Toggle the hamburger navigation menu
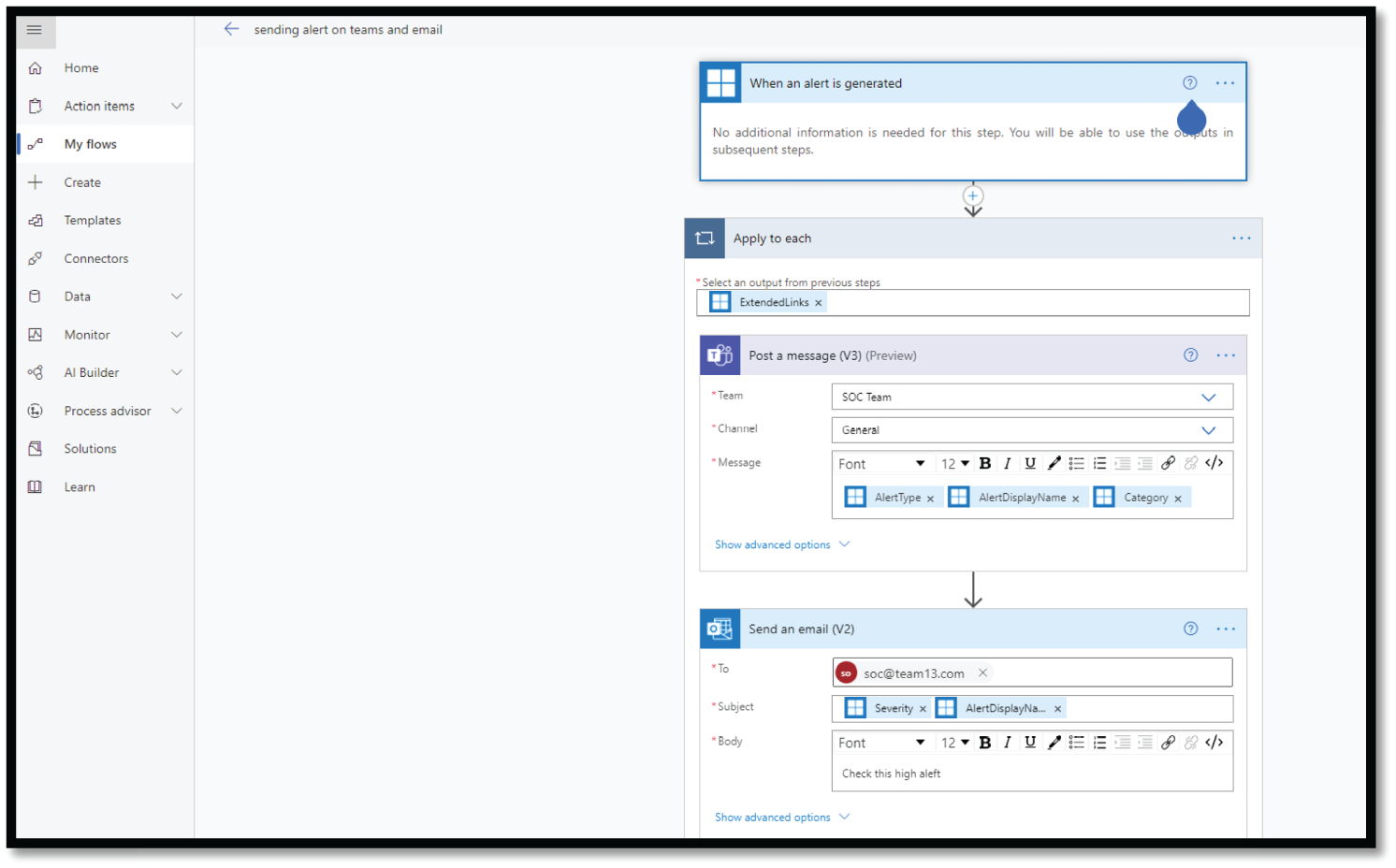Screen dimensions: 1396x868 coord(35,30)
